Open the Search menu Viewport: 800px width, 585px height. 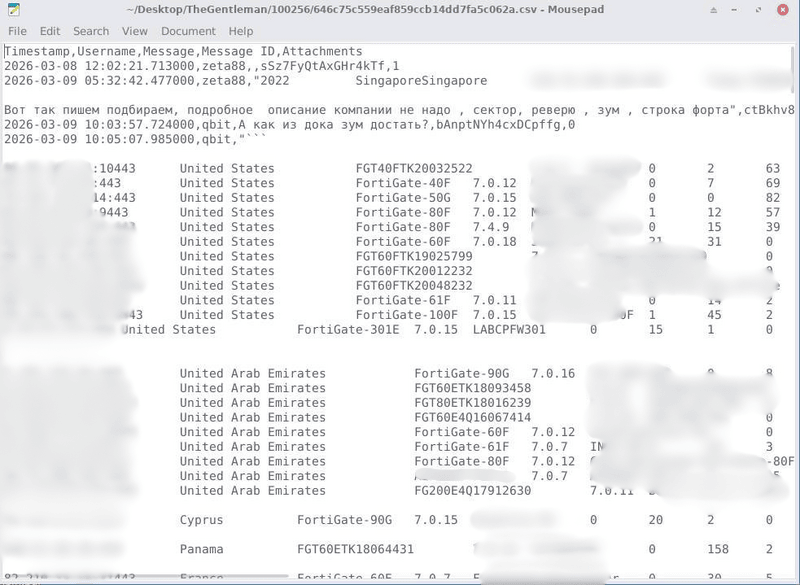click(x=91, y=31)
